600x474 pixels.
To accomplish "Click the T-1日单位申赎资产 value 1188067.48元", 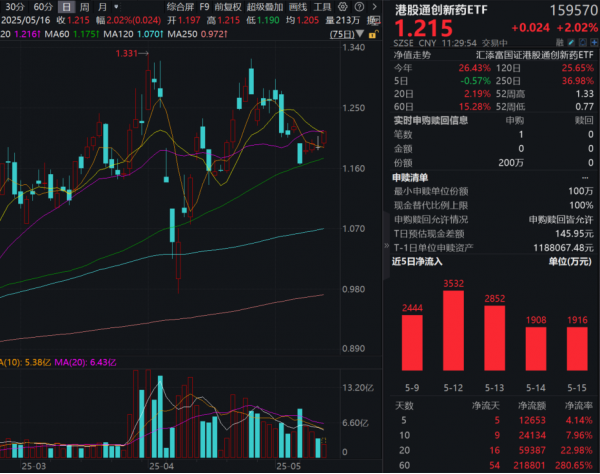I will [564, 248].
